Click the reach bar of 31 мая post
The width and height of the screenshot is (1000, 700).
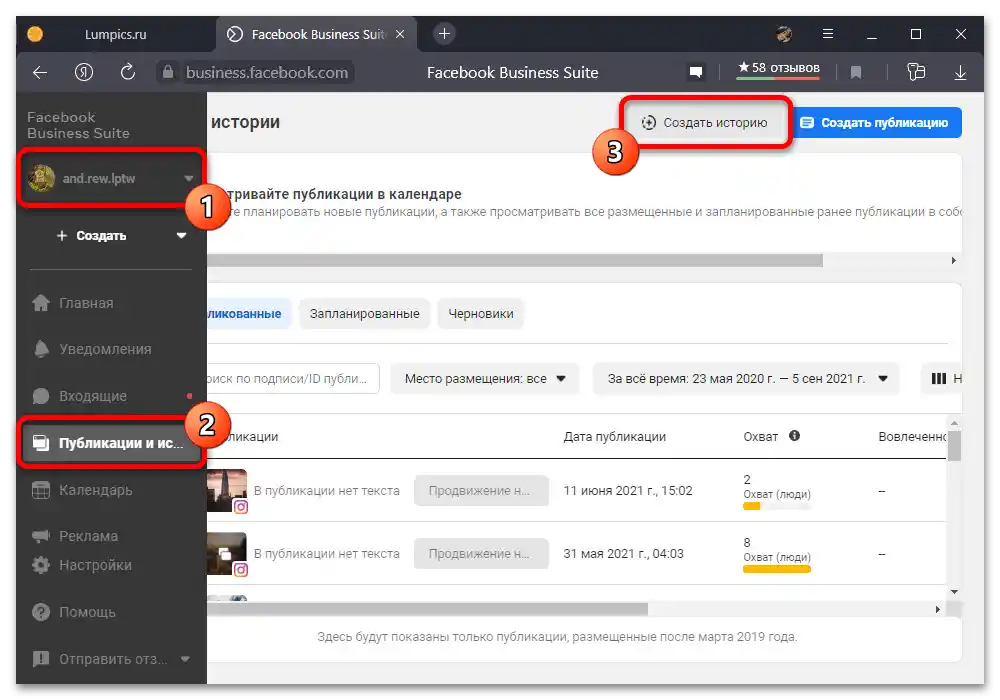coord(776,569)
